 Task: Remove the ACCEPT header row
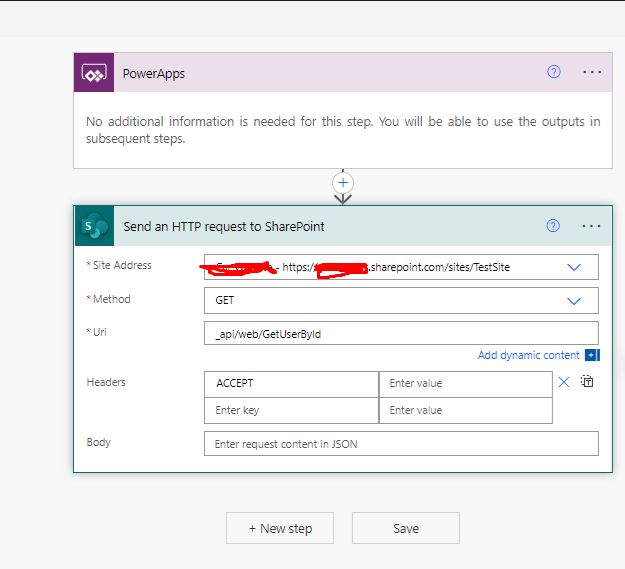(x=564, y=383)
